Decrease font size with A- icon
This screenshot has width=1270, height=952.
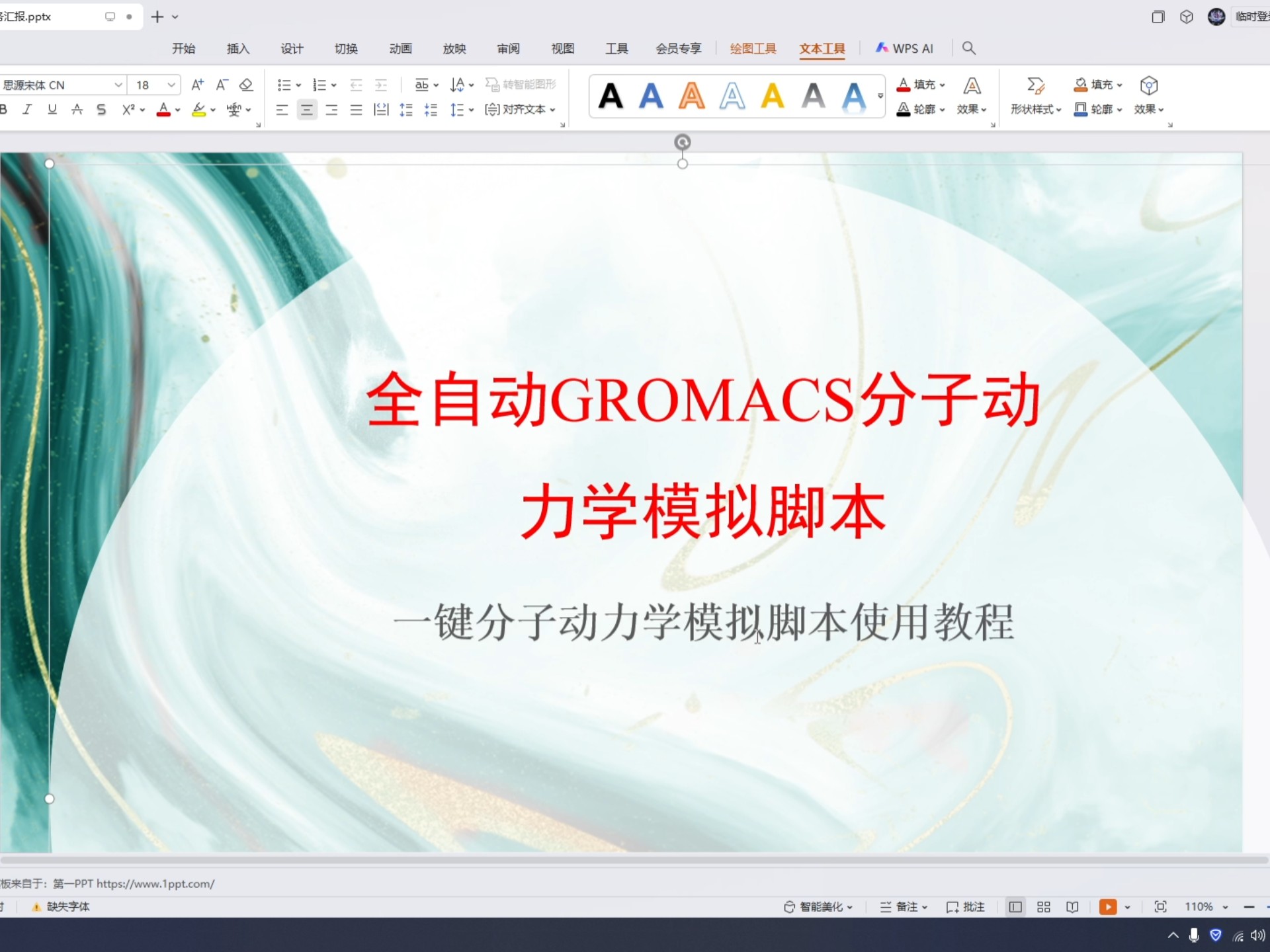point(222,85)
